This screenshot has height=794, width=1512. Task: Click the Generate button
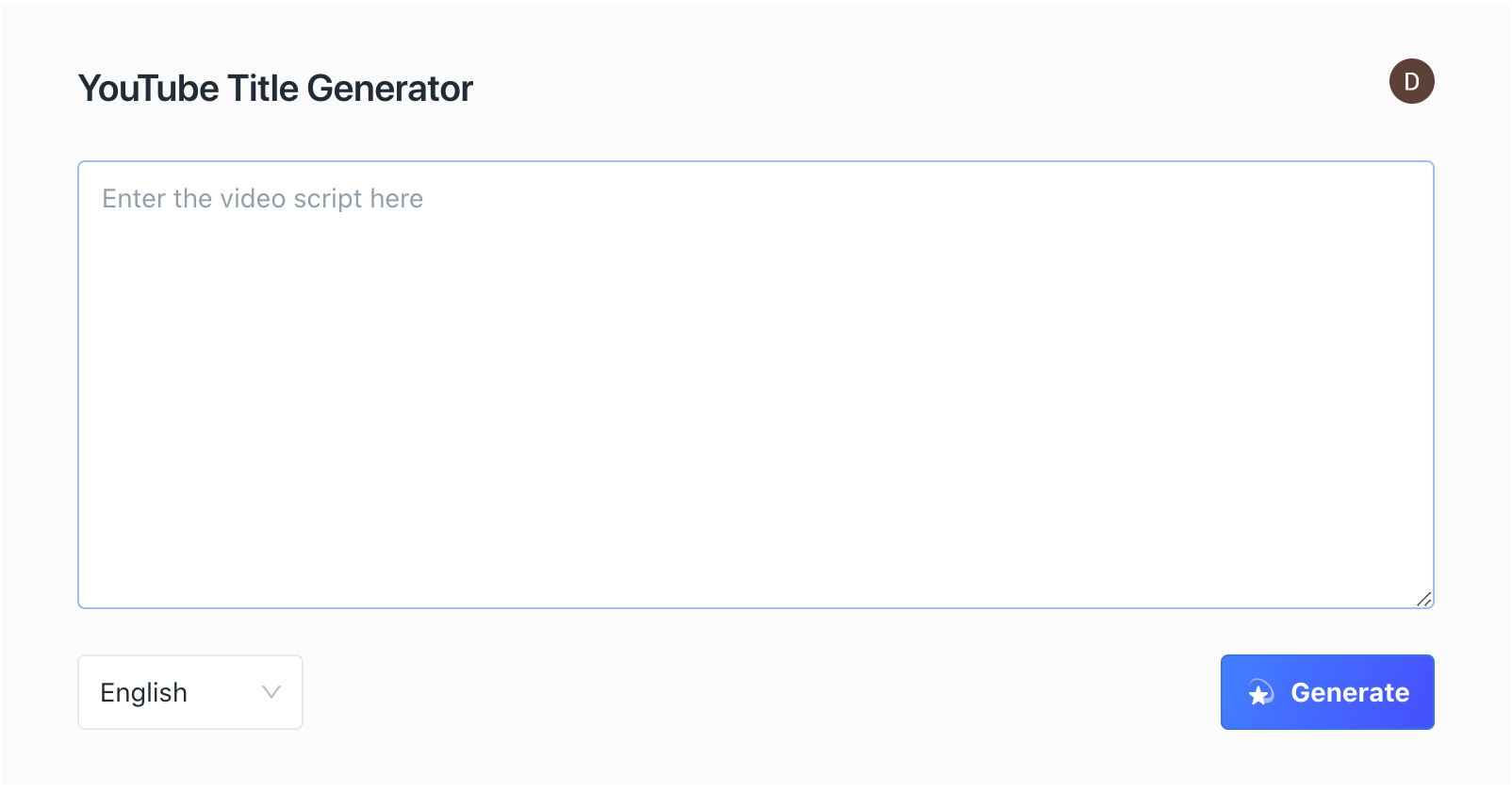coord(1326,692)
